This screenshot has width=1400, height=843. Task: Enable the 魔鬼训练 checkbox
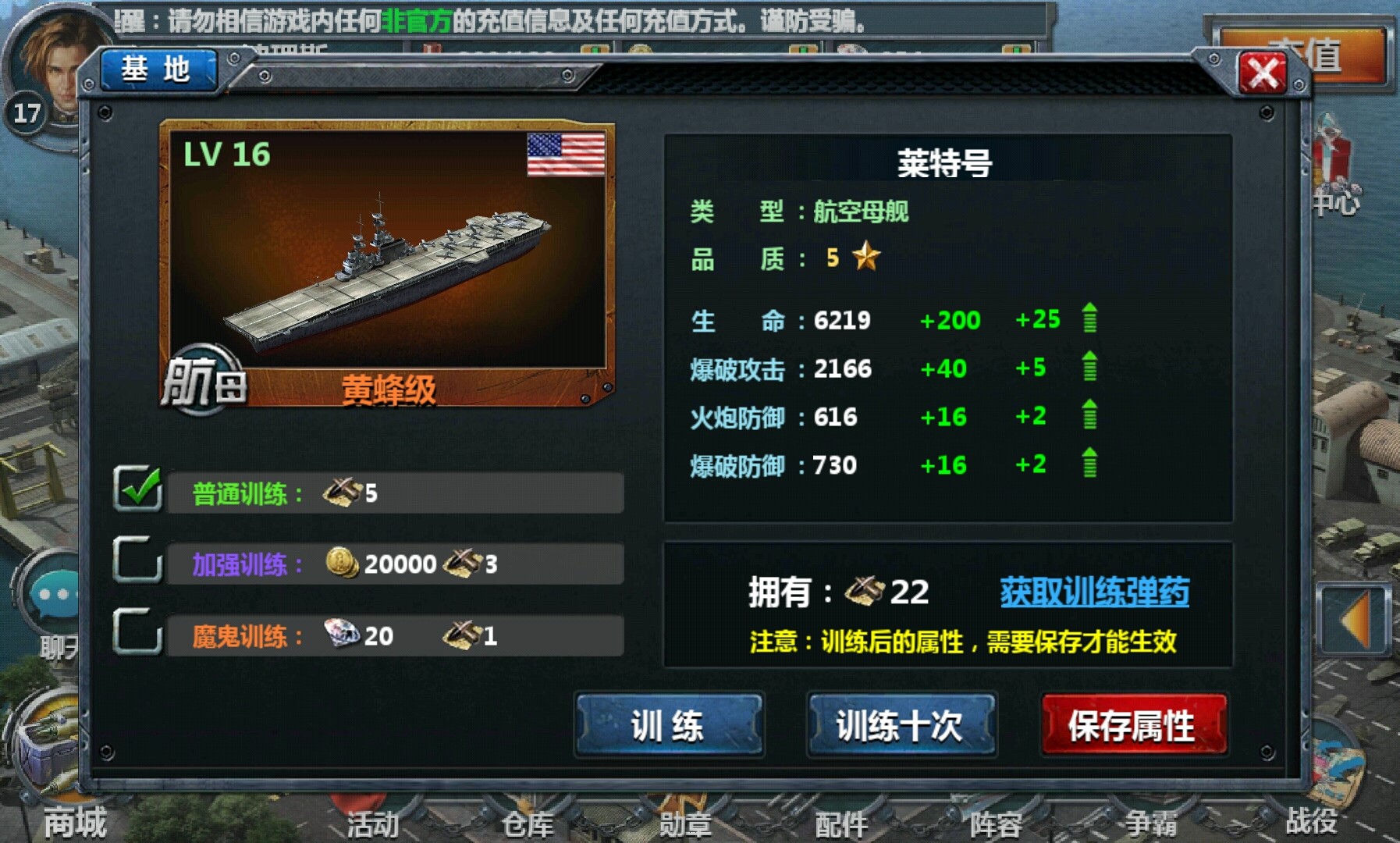(x=137, y=631)
